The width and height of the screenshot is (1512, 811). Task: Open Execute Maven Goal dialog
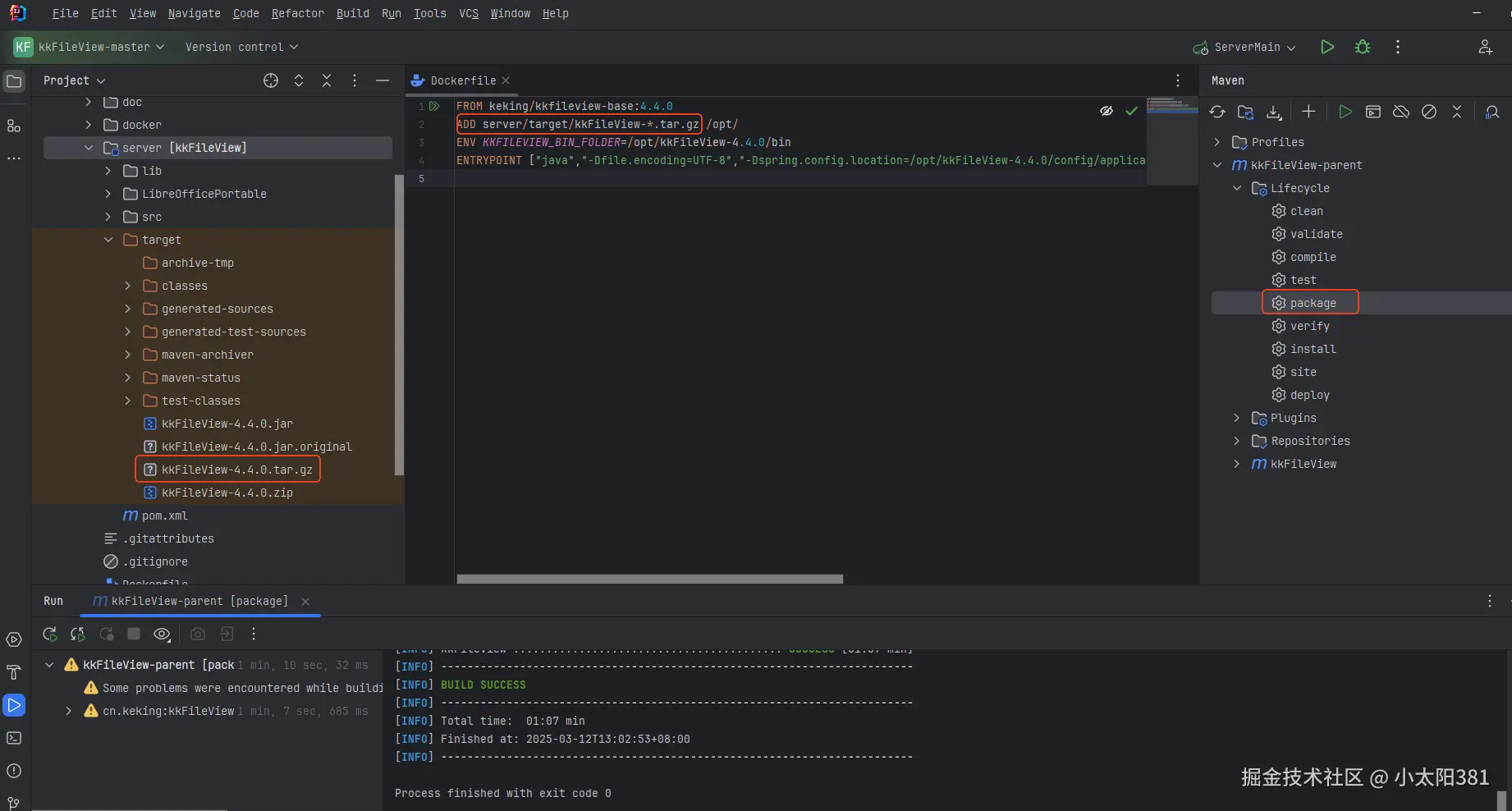click(x=1372, y=112)
